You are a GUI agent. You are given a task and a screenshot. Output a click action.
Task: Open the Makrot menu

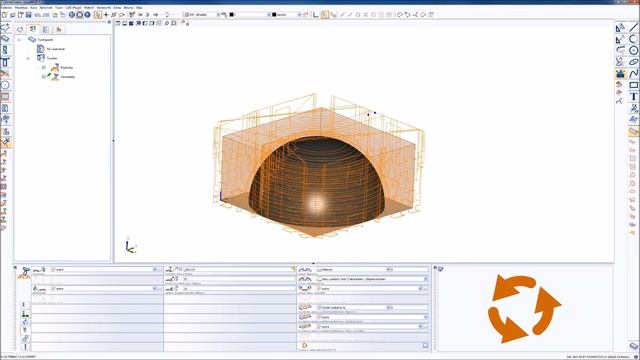[x=89, y=7]
